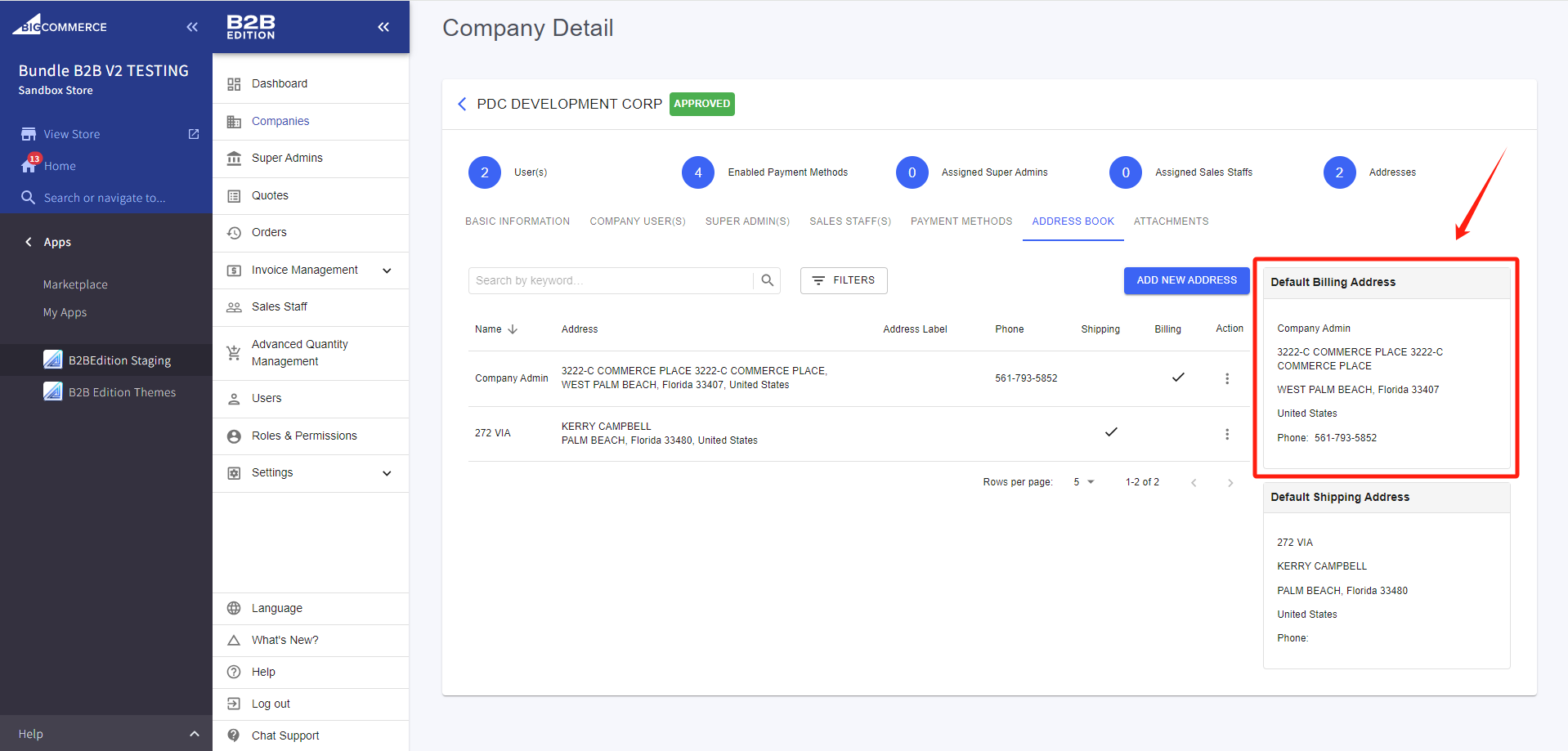Viewport: 1568px width, 751px height.
Task: Switch to Super Admin(s) tab
Action: 747,221
